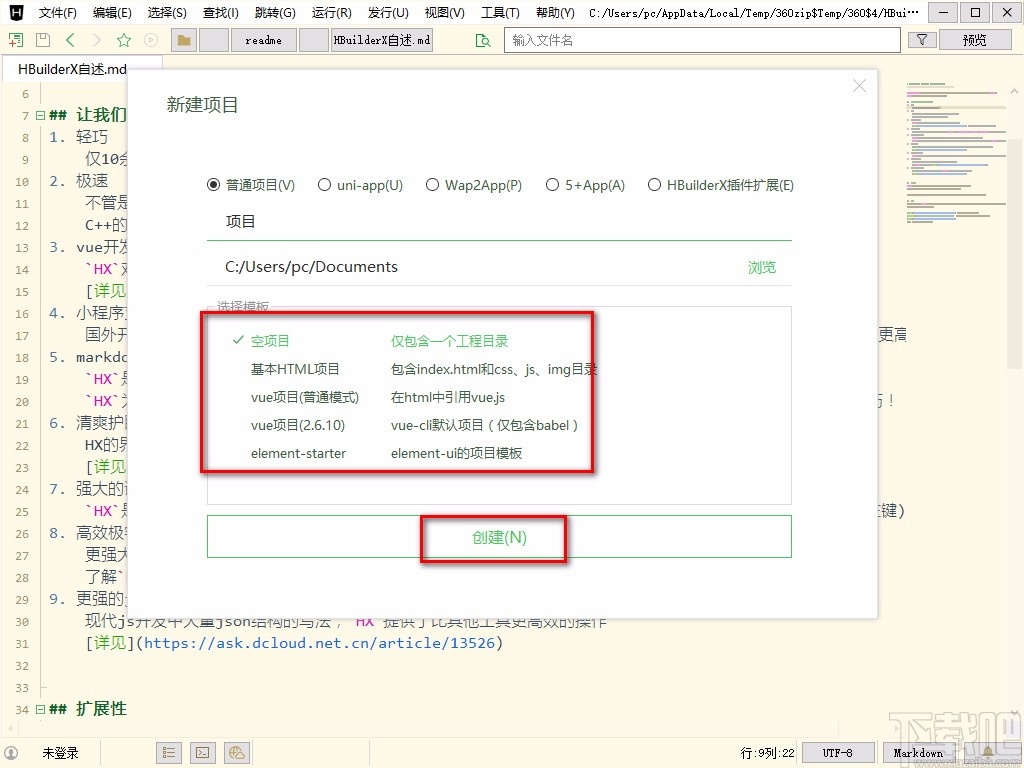Viewport: 1024px width, 768px height.
Task: Open the 查找(I) menu
Action: coord(221,12)
